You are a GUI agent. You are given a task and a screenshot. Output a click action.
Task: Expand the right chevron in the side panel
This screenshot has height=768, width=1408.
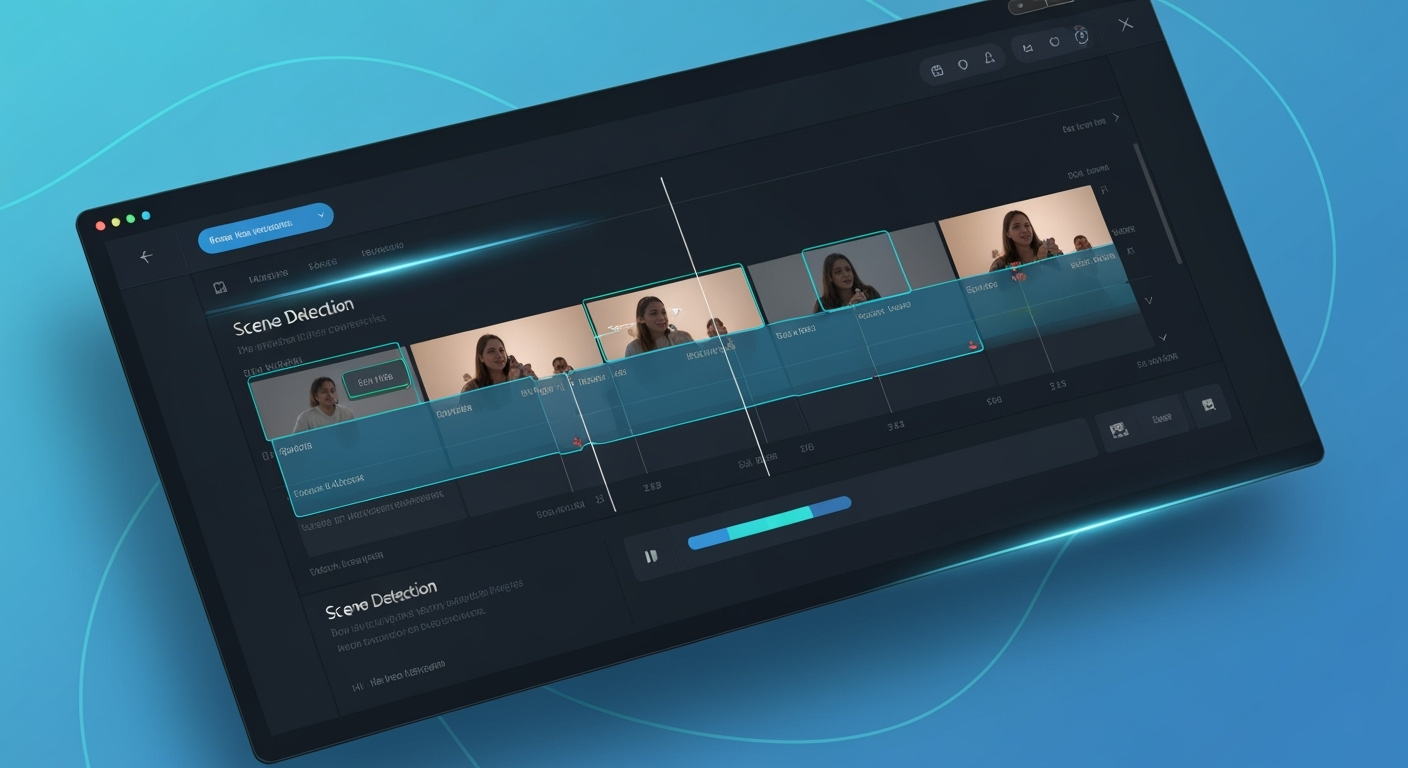(x=1116, y=118)
